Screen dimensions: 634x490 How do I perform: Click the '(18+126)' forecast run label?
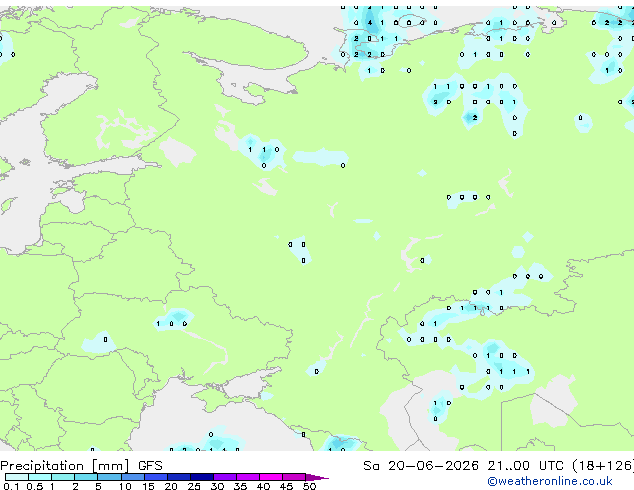coord(603,466)
